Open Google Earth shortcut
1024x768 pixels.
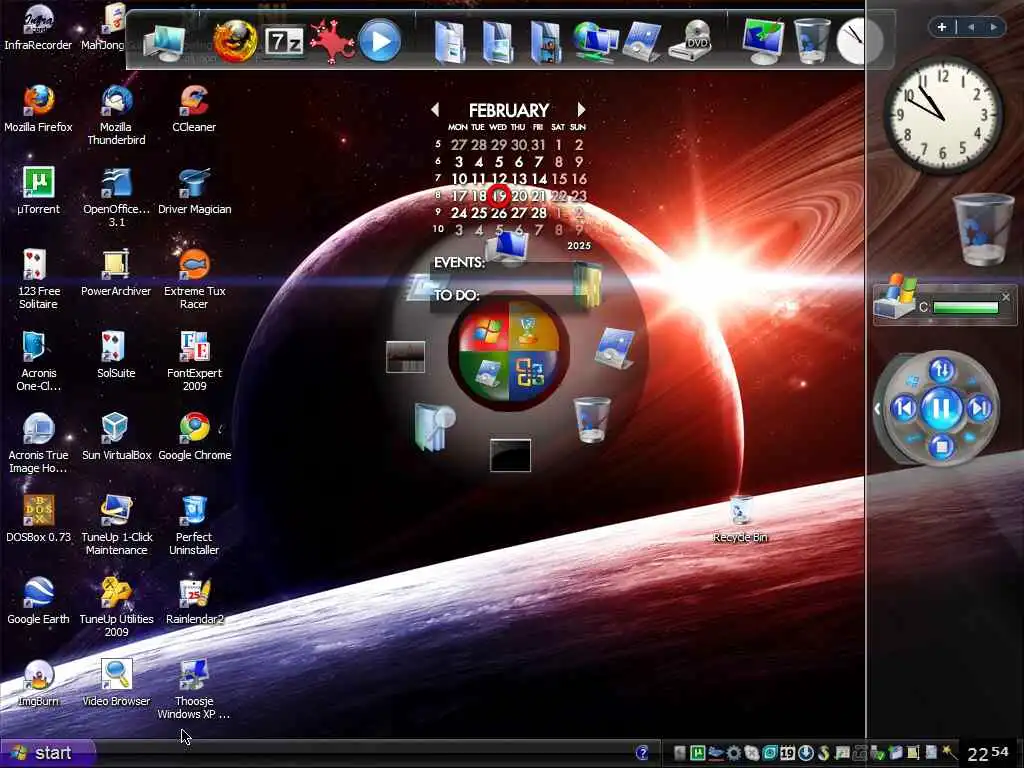point(38,600)
